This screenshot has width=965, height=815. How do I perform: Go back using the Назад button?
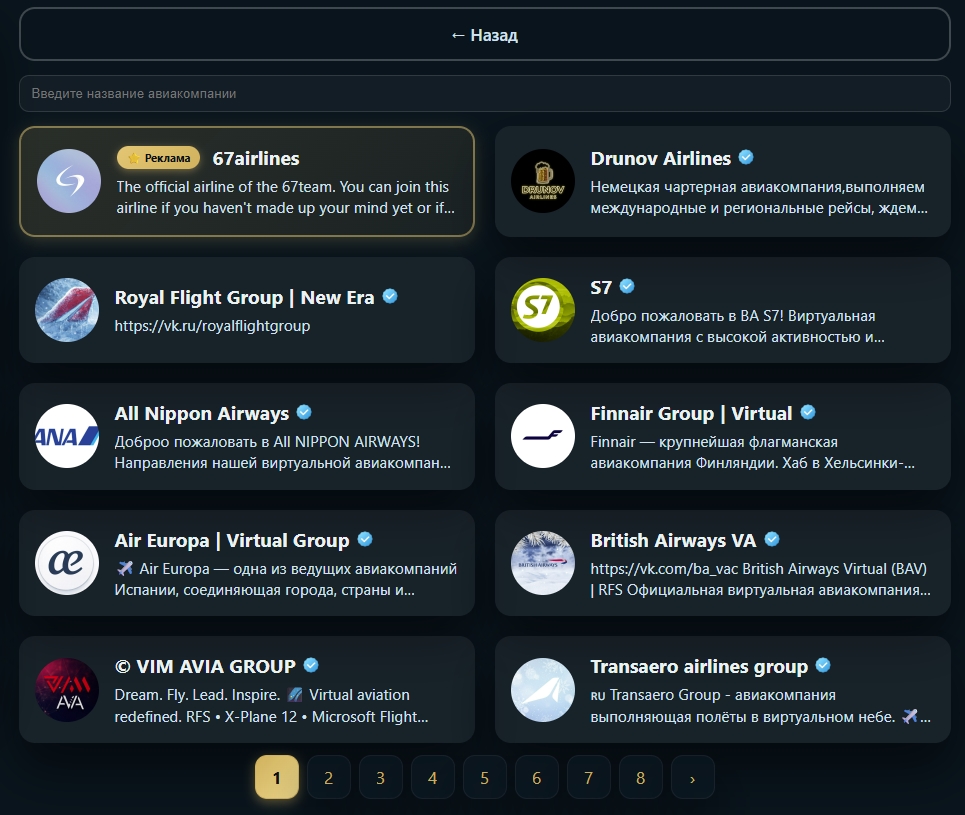(484, 35)
